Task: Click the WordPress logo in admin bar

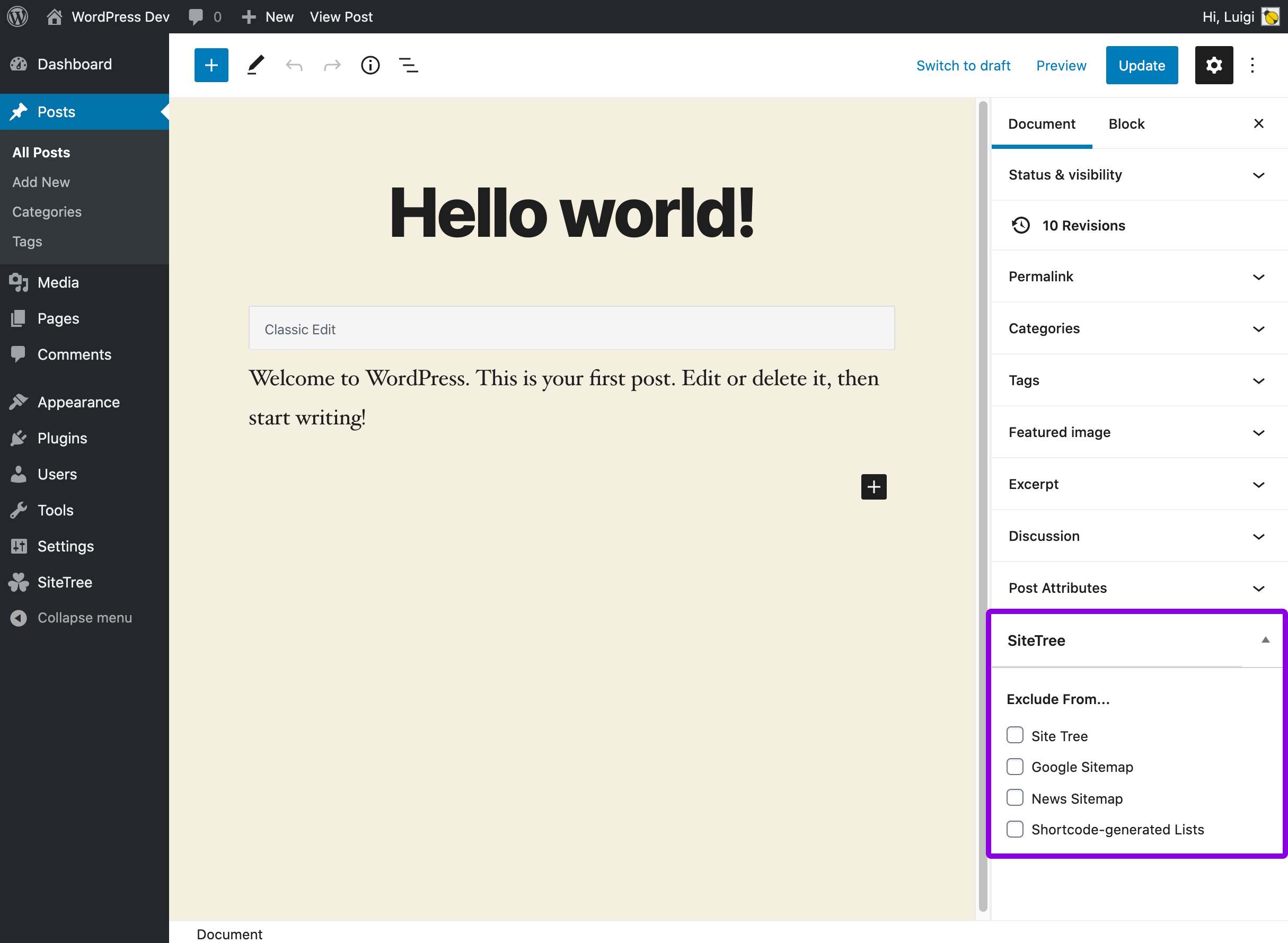Action: pos(17,16)
